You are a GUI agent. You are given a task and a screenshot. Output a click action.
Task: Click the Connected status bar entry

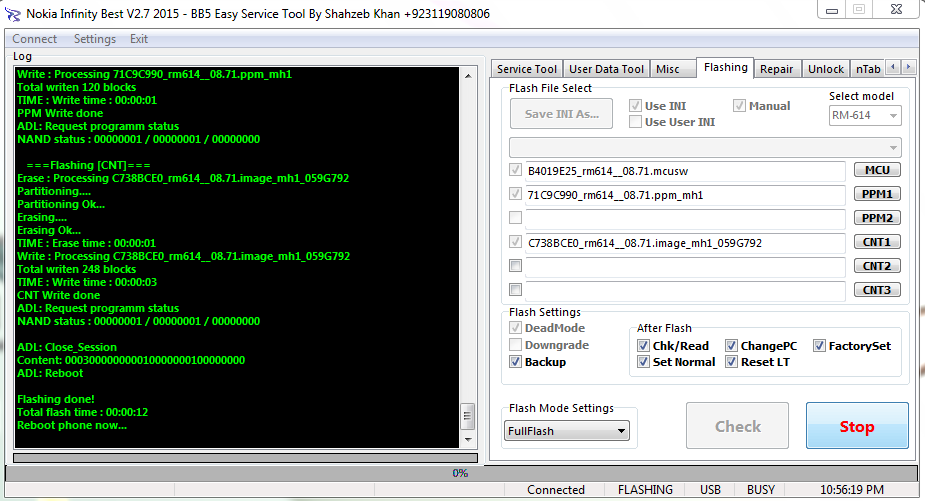556,490
